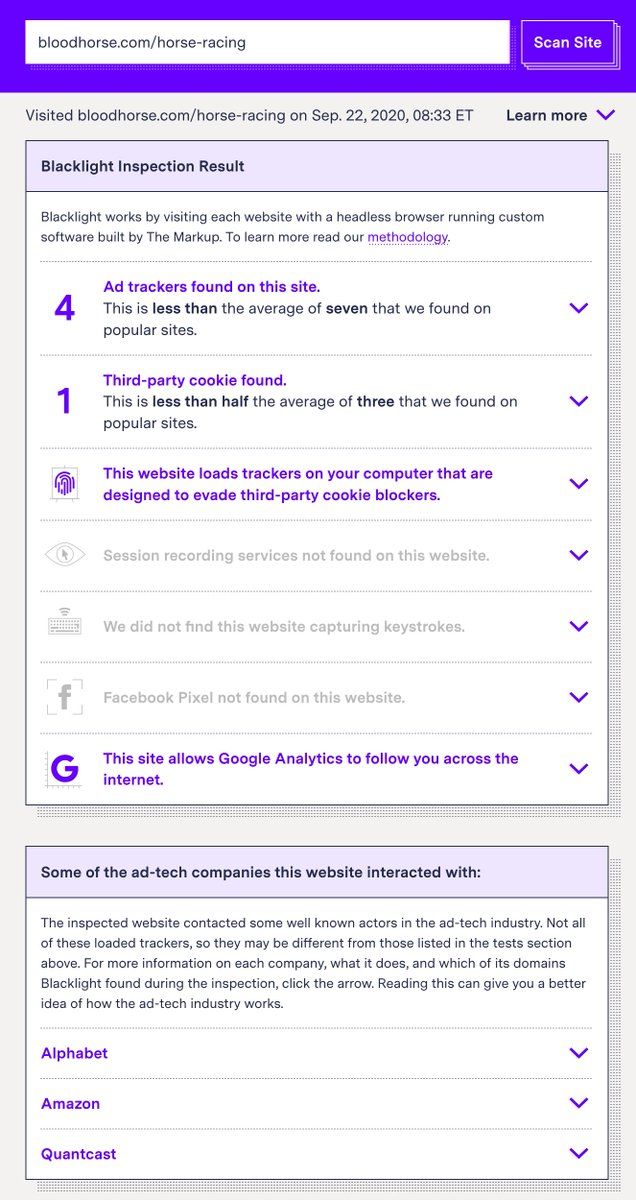The image size is (636, 1200).
Task: Click the website URL input field
Action: (x=267, y=42)
